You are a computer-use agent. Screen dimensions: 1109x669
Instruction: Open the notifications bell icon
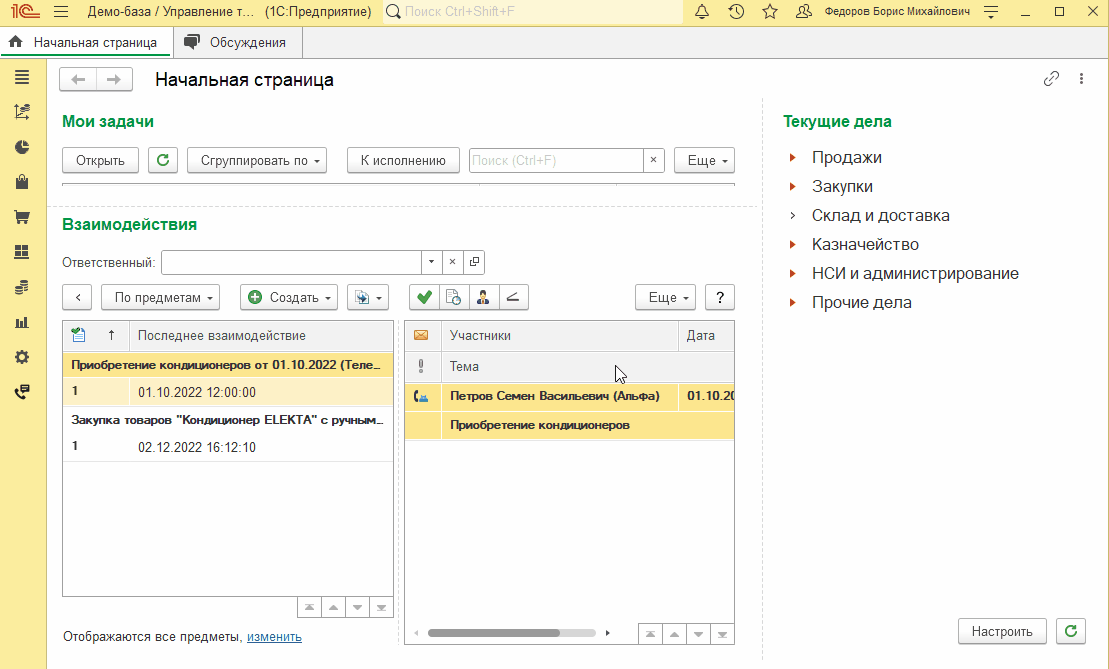tap(702, 12)
